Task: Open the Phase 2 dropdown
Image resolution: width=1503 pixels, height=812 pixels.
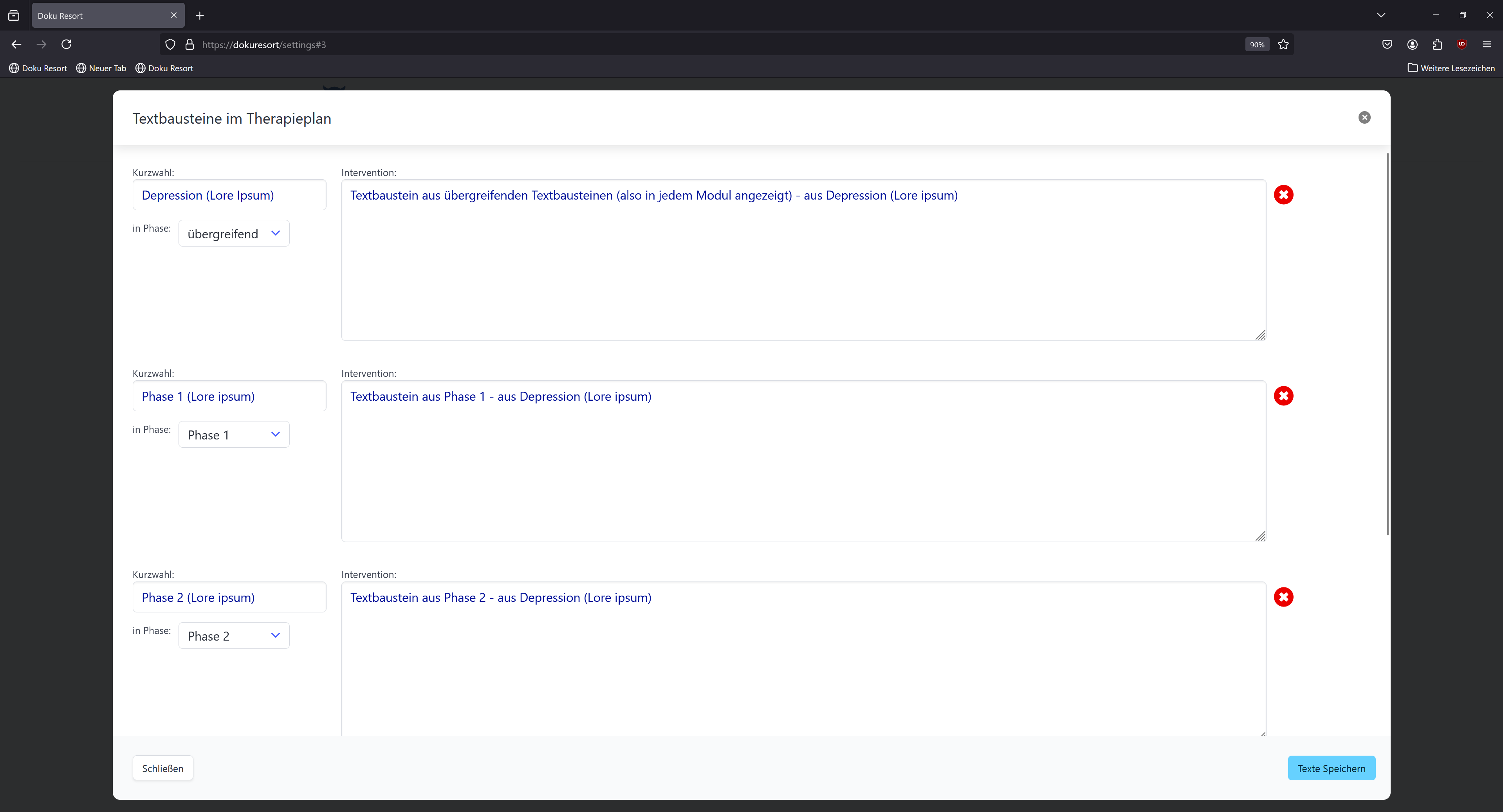Action: coord(233,636)
